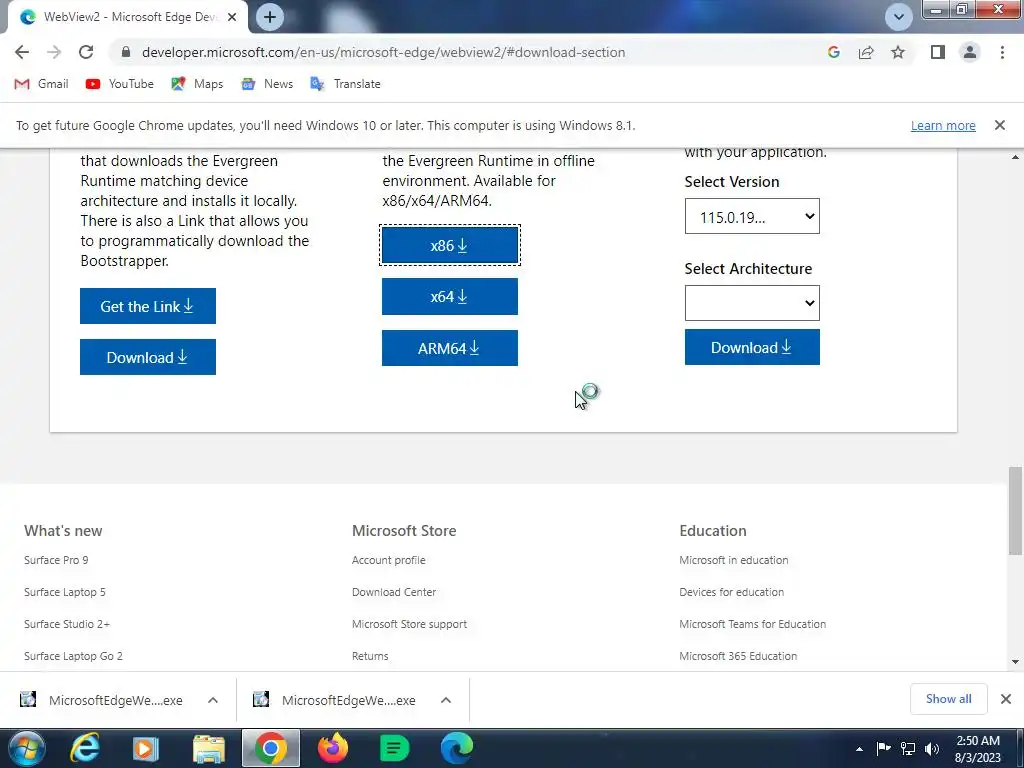The height and width of the screenshot is (768, 1024).
Task: Open a new browser tab
Action: (x=270, y=17)
